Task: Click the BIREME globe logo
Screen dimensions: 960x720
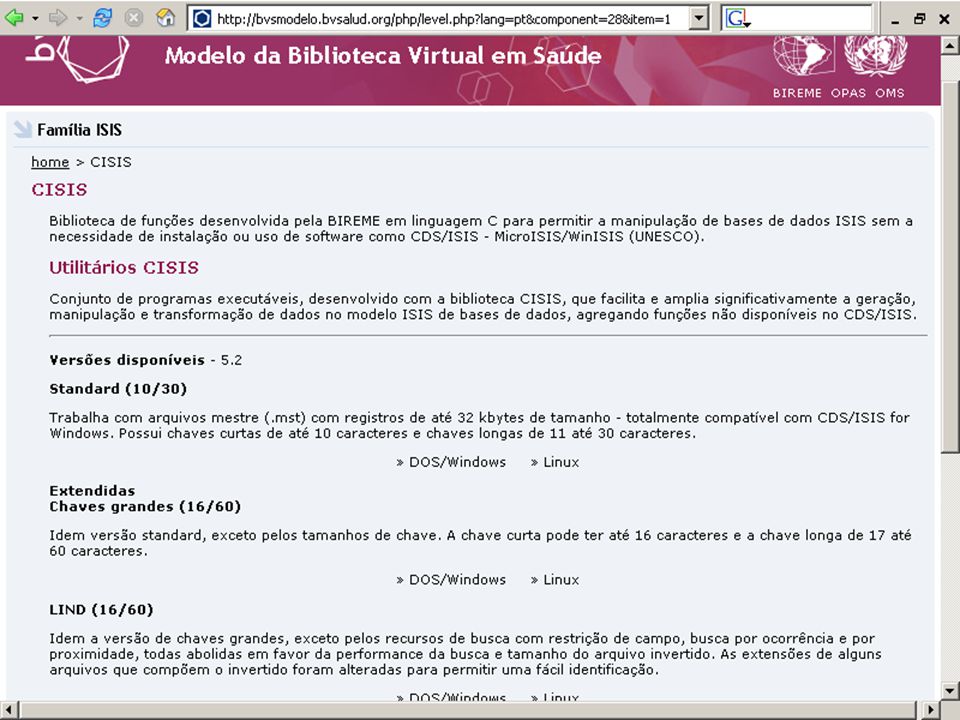Action: [x=803, y=56]
